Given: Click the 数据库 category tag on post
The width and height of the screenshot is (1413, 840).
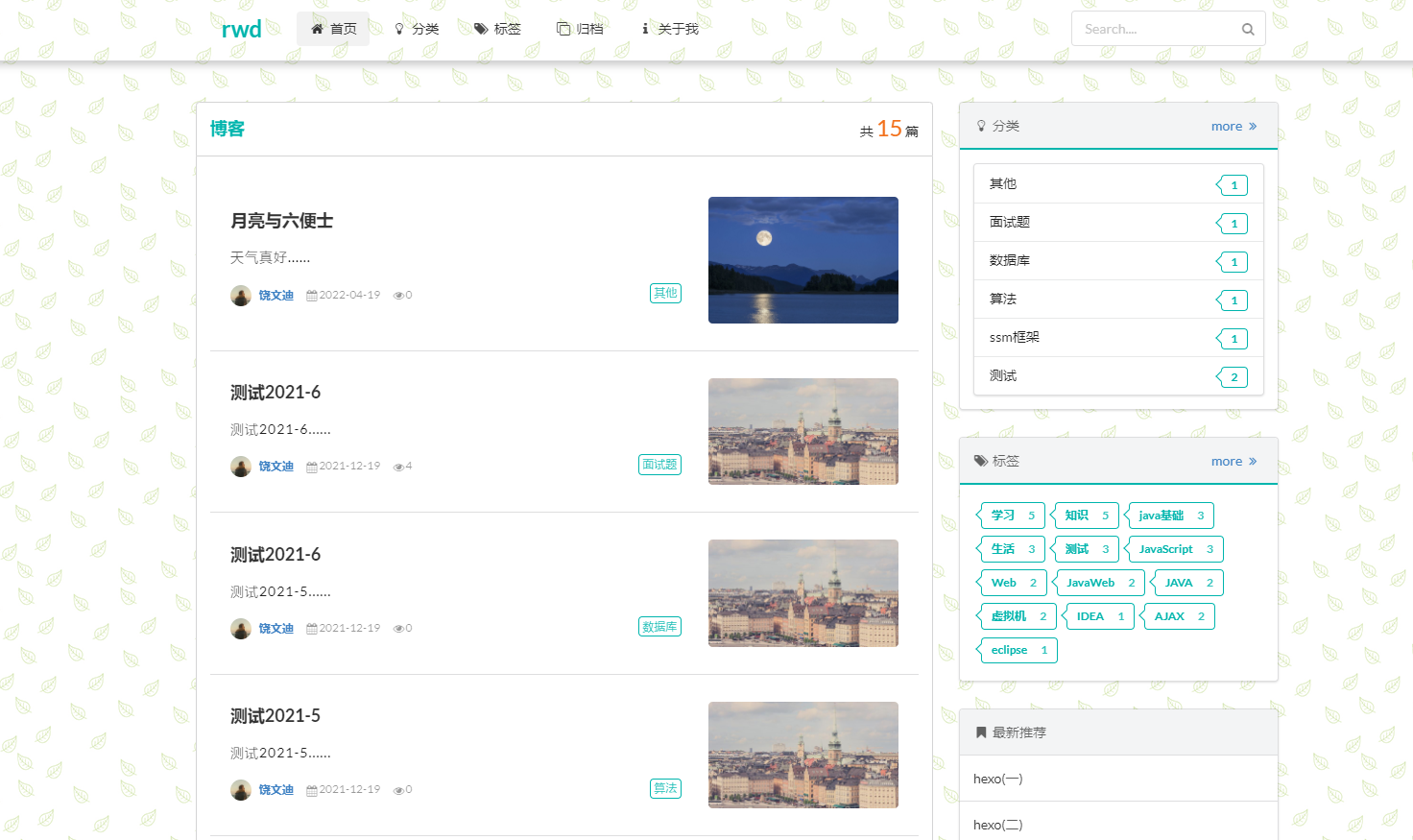Looking at the screenshot, I should click(659, 627).
